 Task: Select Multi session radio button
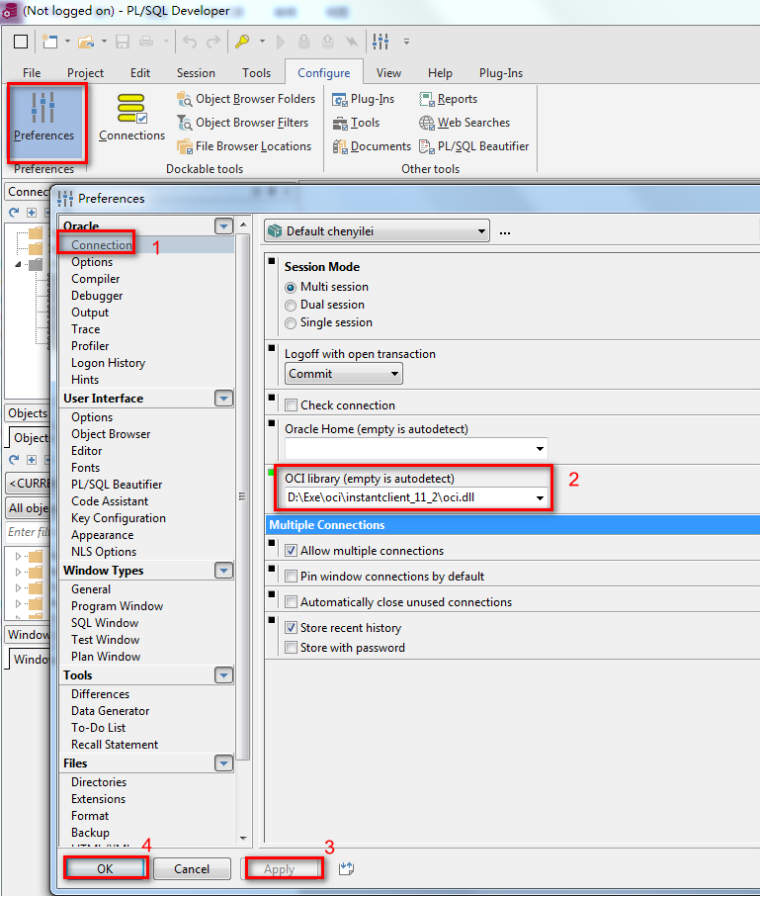pyautogui.click(x=291, y=287)
